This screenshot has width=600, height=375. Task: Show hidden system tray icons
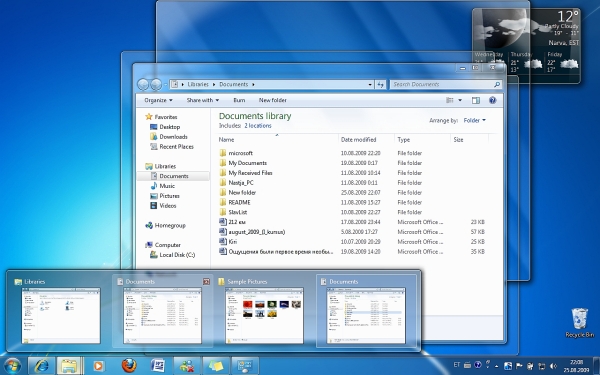[x=497, y=366]
